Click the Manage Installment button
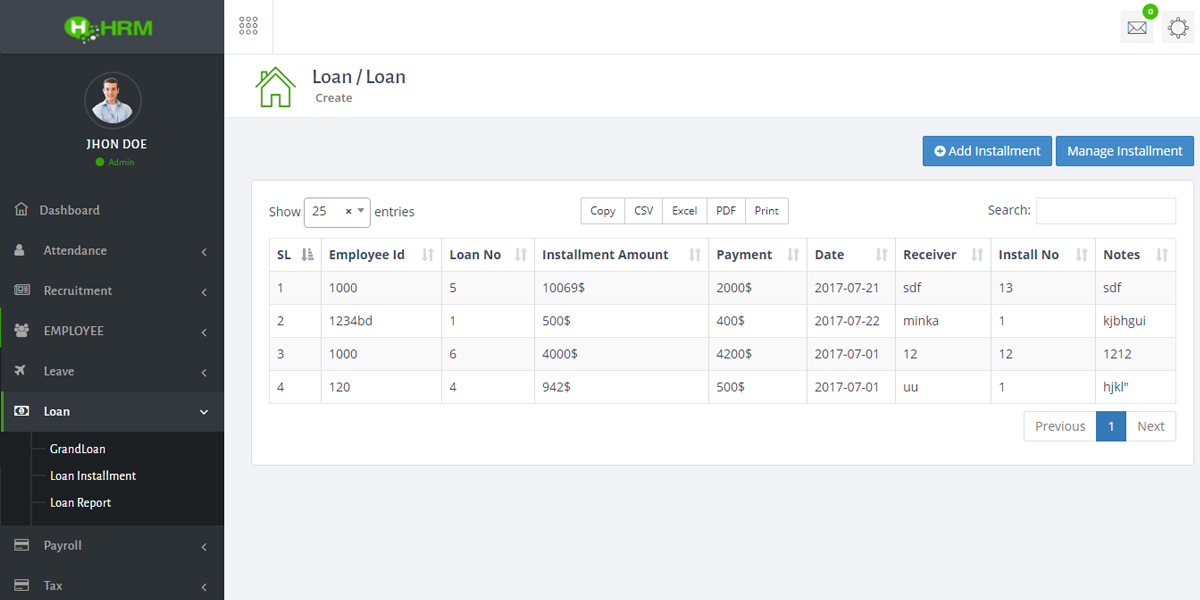The height and width of the screenshot is (600, 1200). [x=1124, y=151]
